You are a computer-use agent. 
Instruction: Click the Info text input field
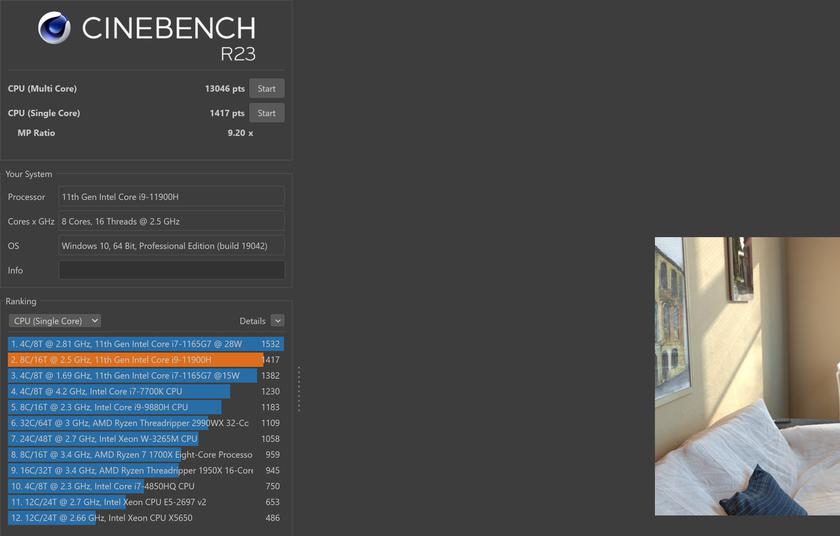[x=171, y=270]
